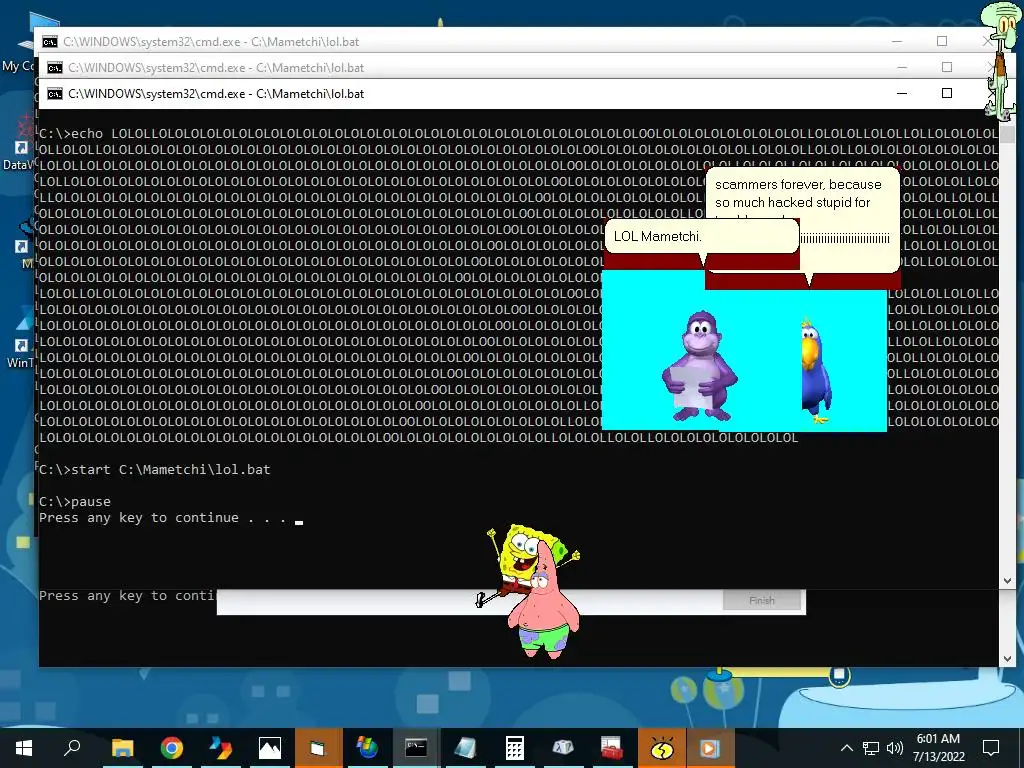Open the Calculator taskbar icon
Screen dimensions: 1024x768
point(514,748)
